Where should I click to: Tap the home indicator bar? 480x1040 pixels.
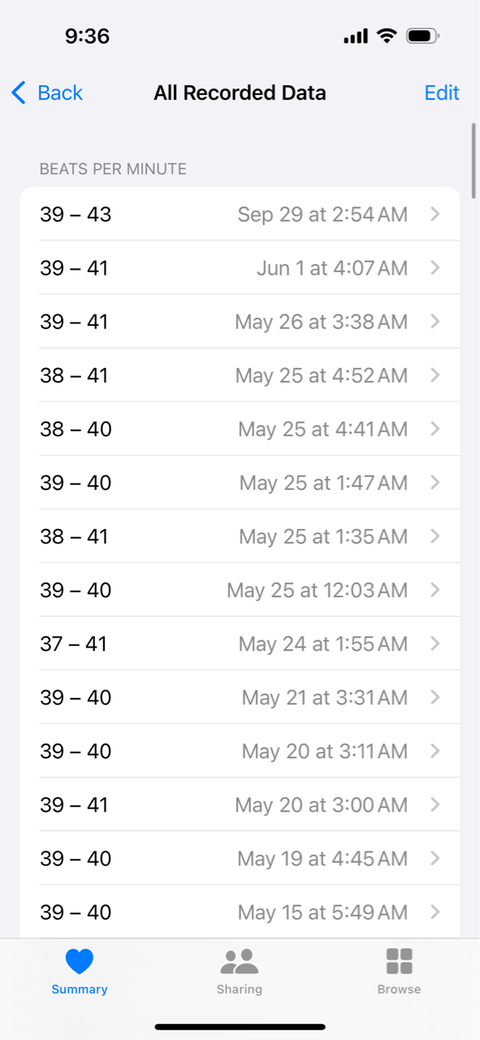coord(240,1027)
